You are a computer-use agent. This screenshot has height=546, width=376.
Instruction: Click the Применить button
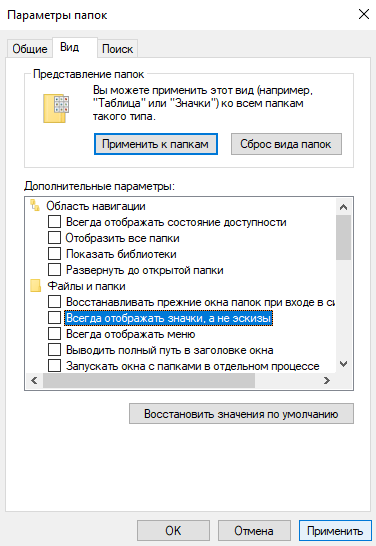pos(335,531)
